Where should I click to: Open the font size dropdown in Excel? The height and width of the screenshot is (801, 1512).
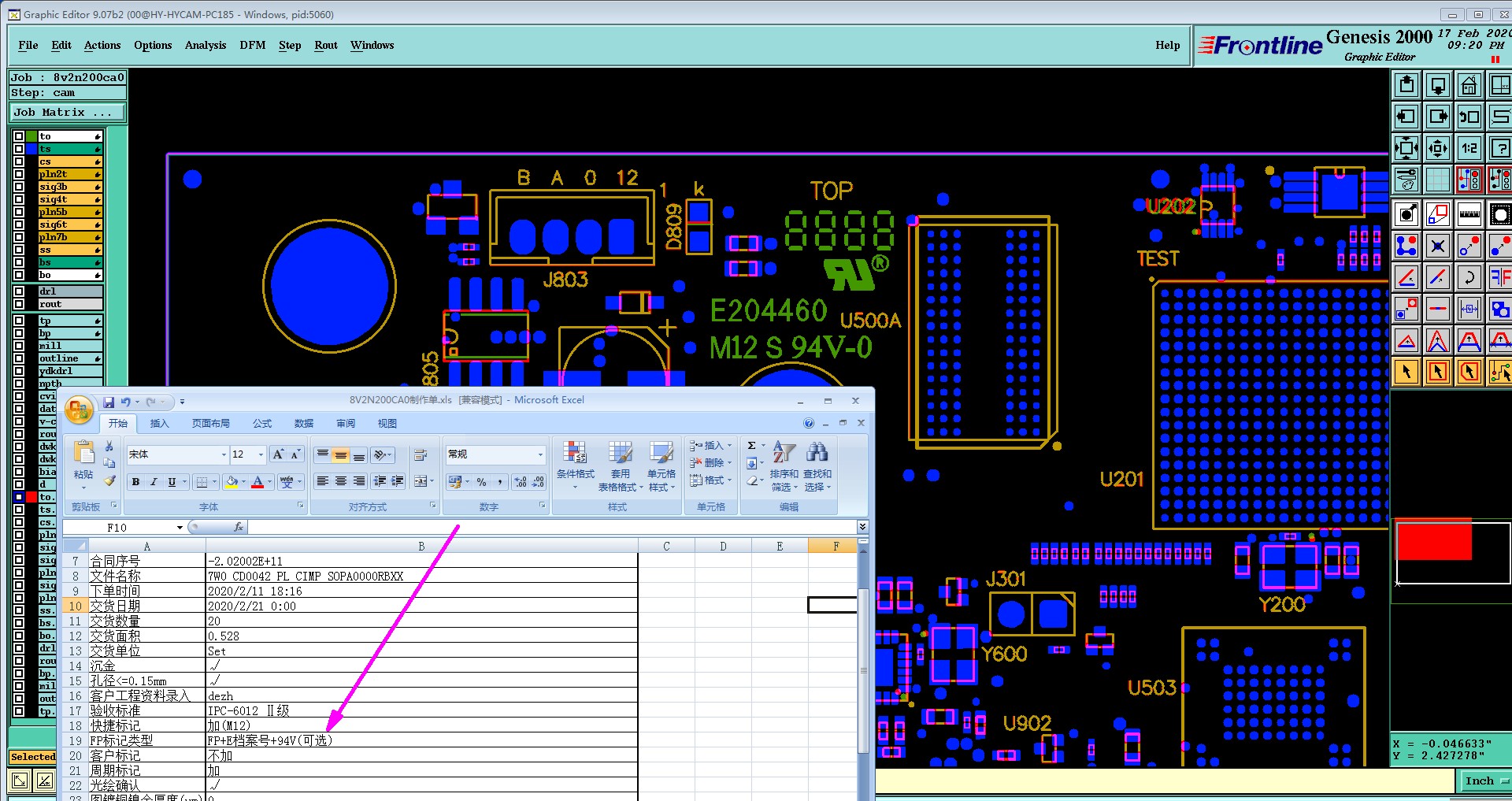261,454
